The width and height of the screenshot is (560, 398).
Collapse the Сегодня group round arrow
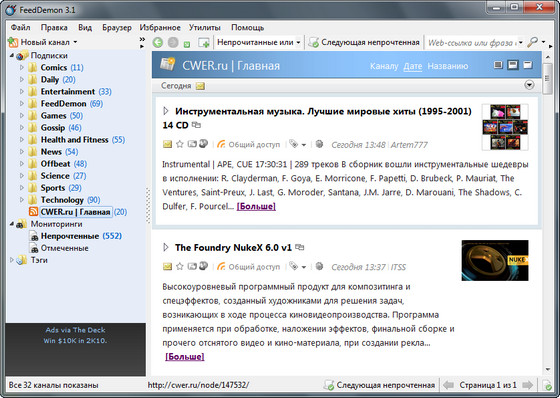point(529,85)
